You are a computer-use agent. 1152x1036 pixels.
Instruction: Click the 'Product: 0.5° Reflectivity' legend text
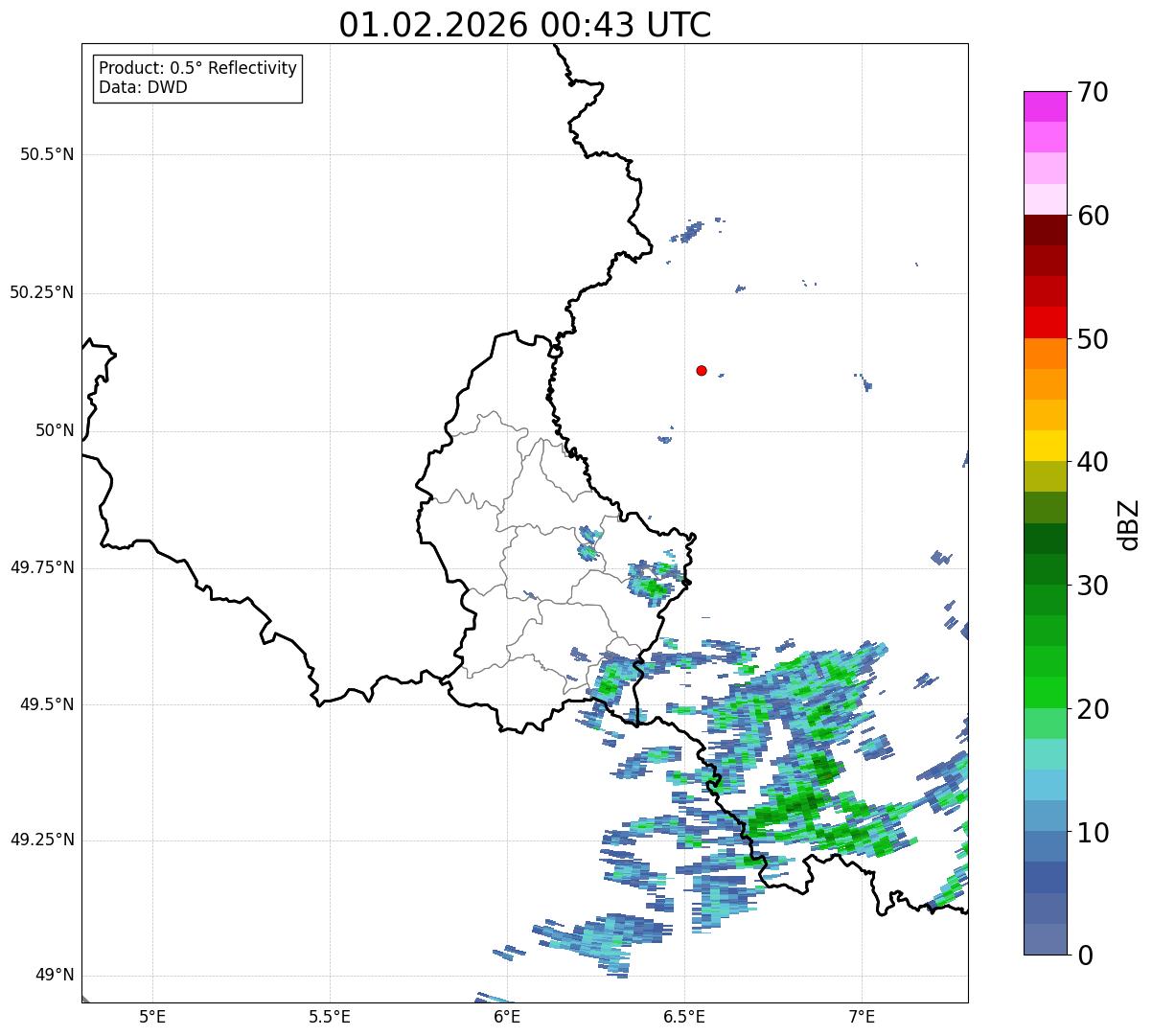(198, 69)
